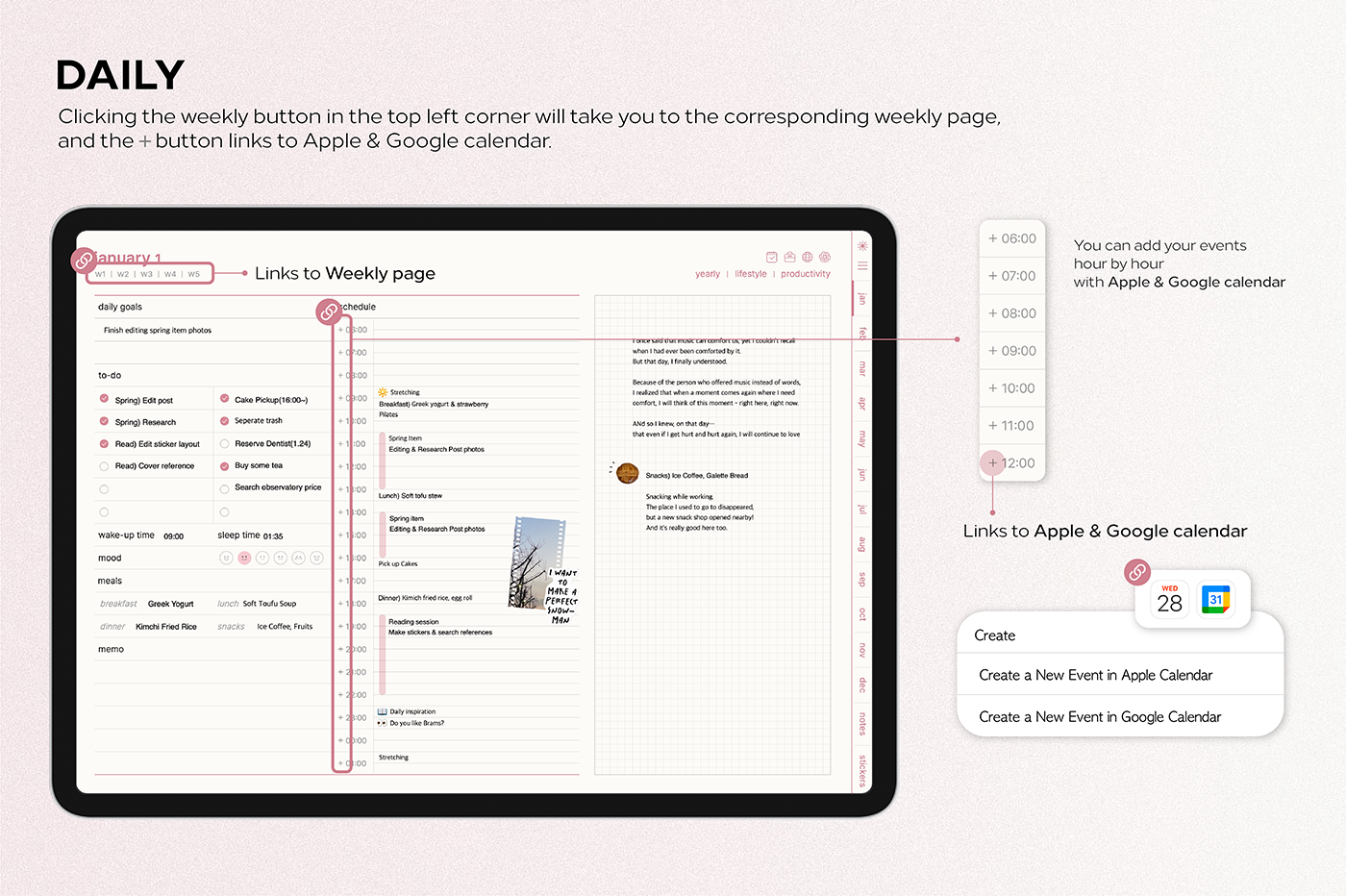1346x896 pixels.
Task: Open the productivity section link
Action: click(805, 274)
